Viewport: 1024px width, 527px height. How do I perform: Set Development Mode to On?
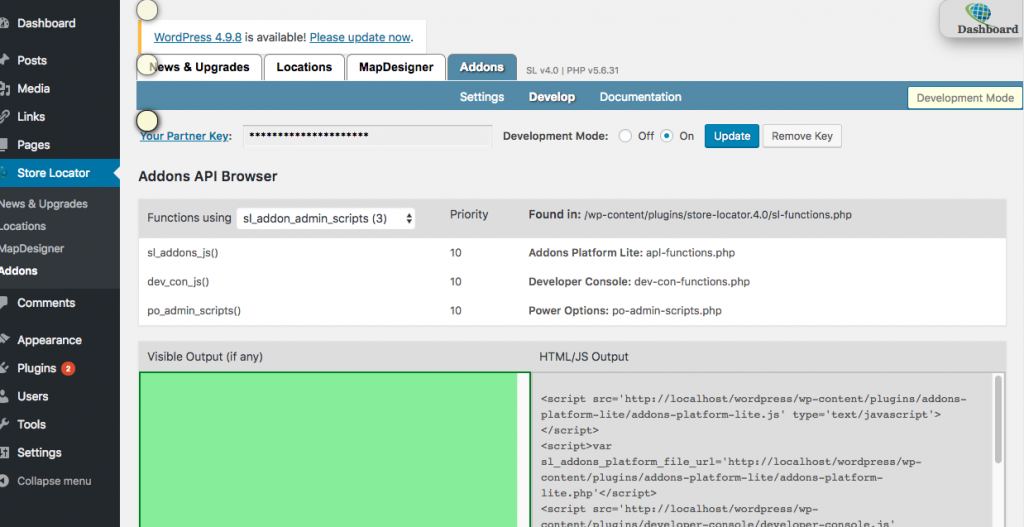pyautogui.click(x=667, y=136)
